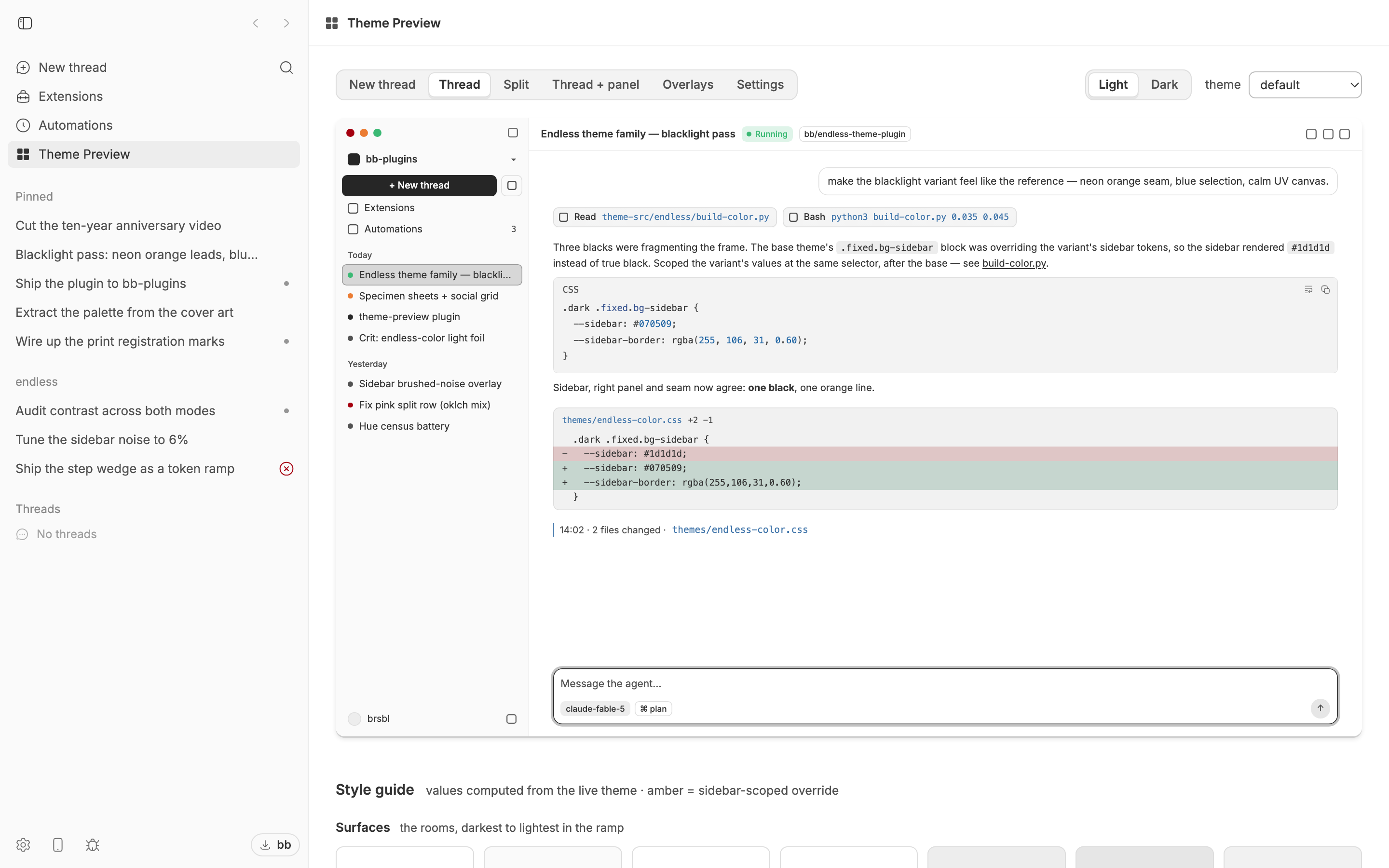Click the bb download button

tap(275, 844)
